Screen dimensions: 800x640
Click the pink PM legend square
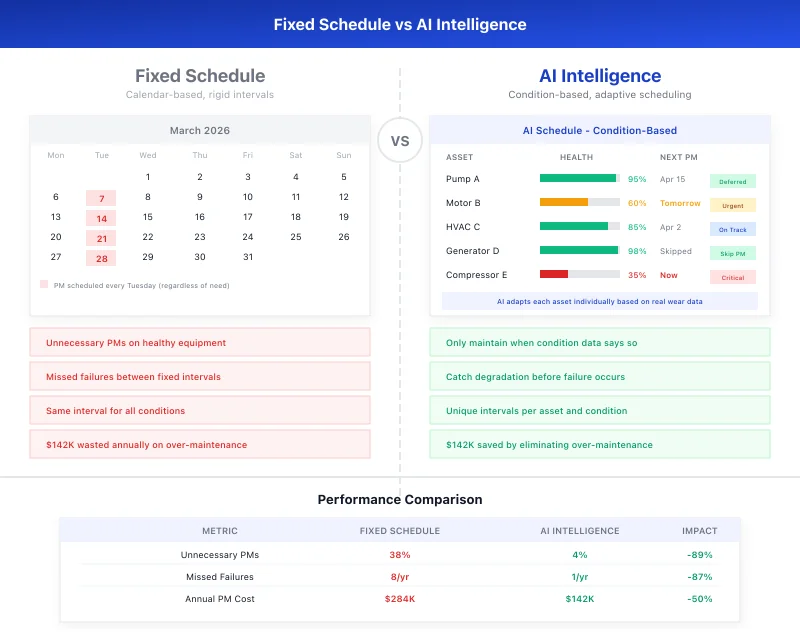pyautogui.click(x=42, y=285)
